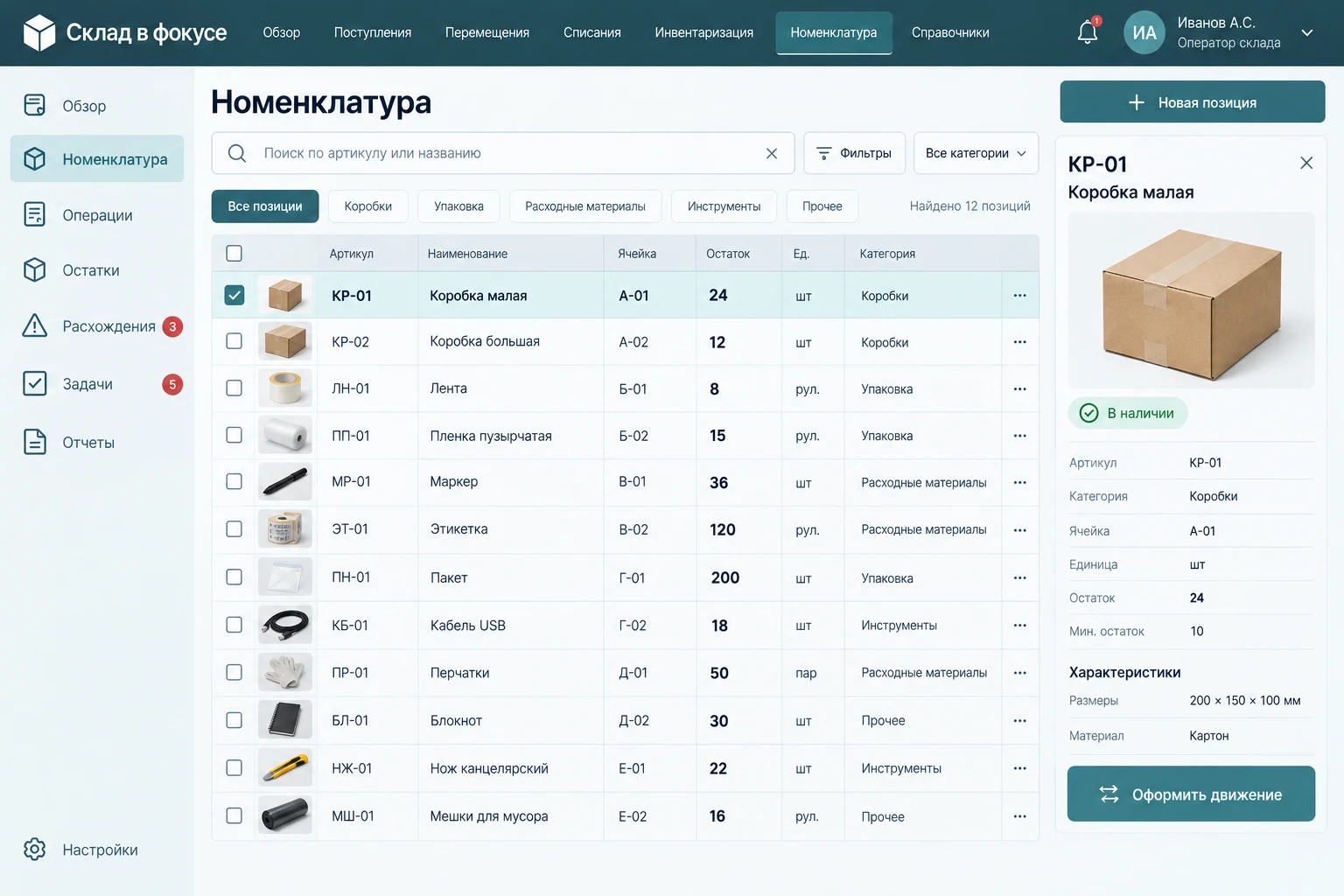The image size is (1344, 896).
Task: Select the Инструменты category tab
Action: coord(724,206)
